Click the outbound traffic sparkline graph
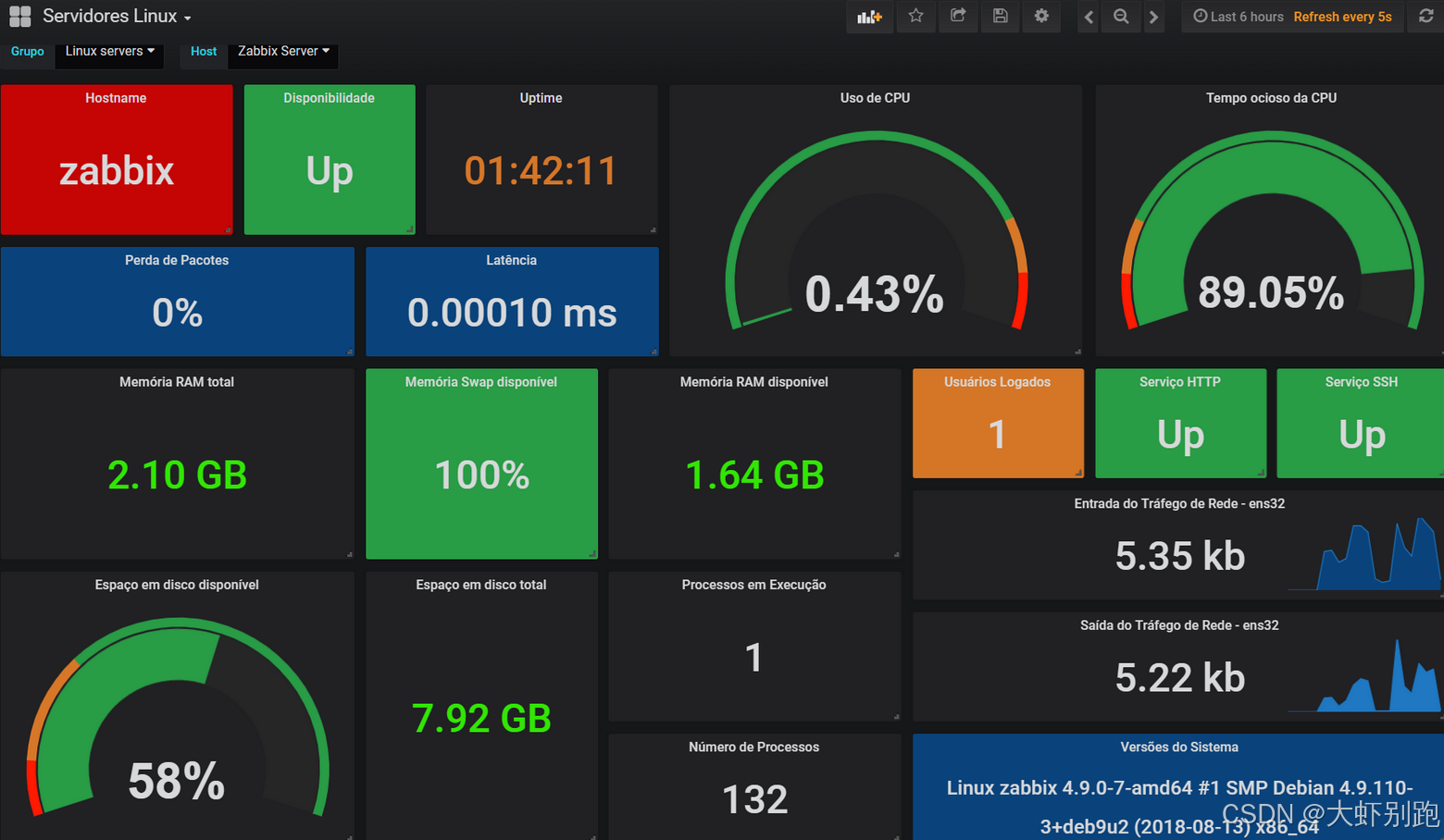 point(1365,676)
